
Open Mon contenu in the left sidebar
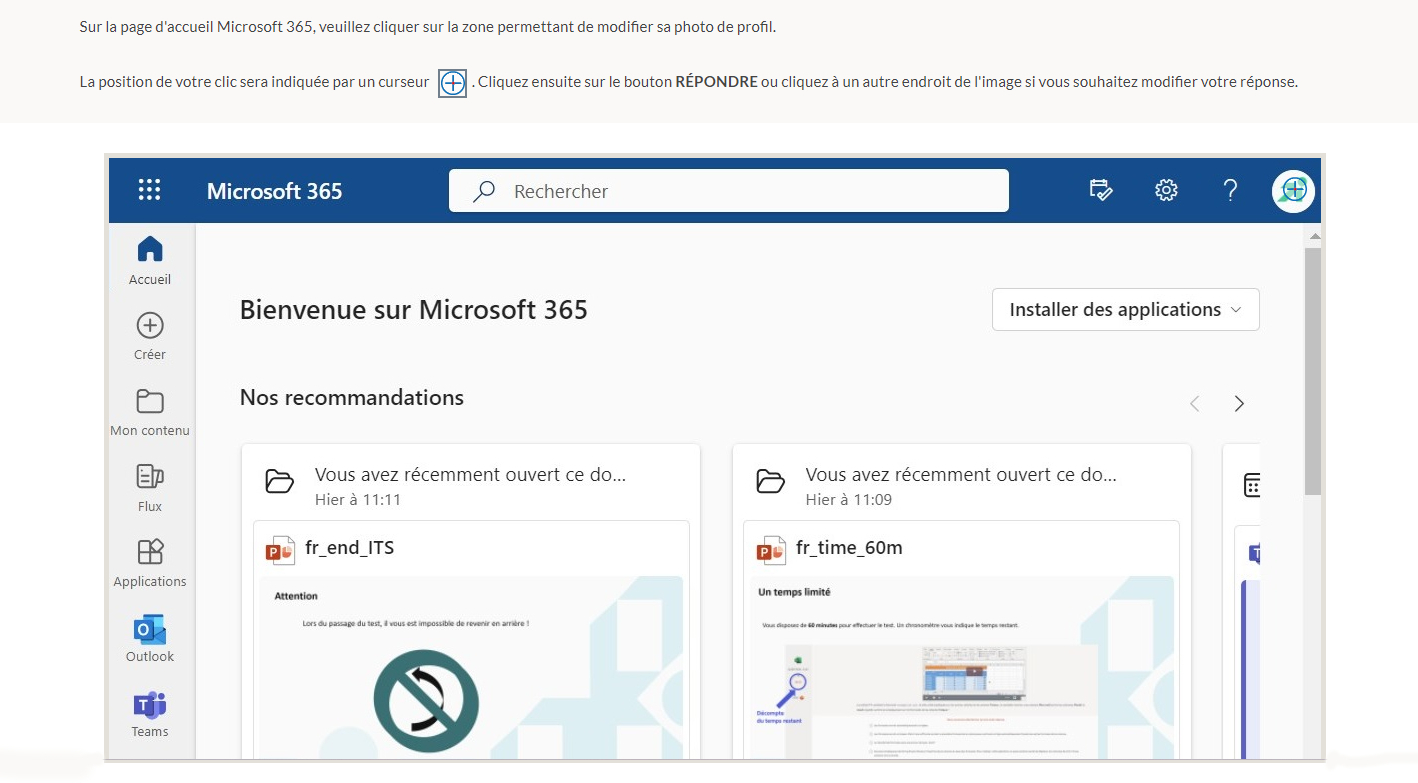(x=150, y=411)
